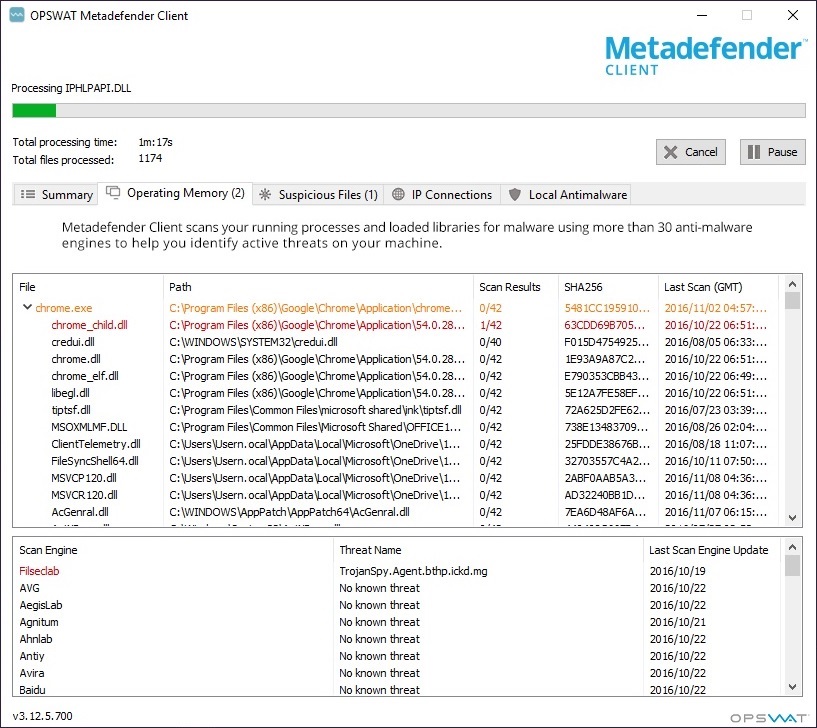Pause the scan in progress

click(x=773, y=152)
